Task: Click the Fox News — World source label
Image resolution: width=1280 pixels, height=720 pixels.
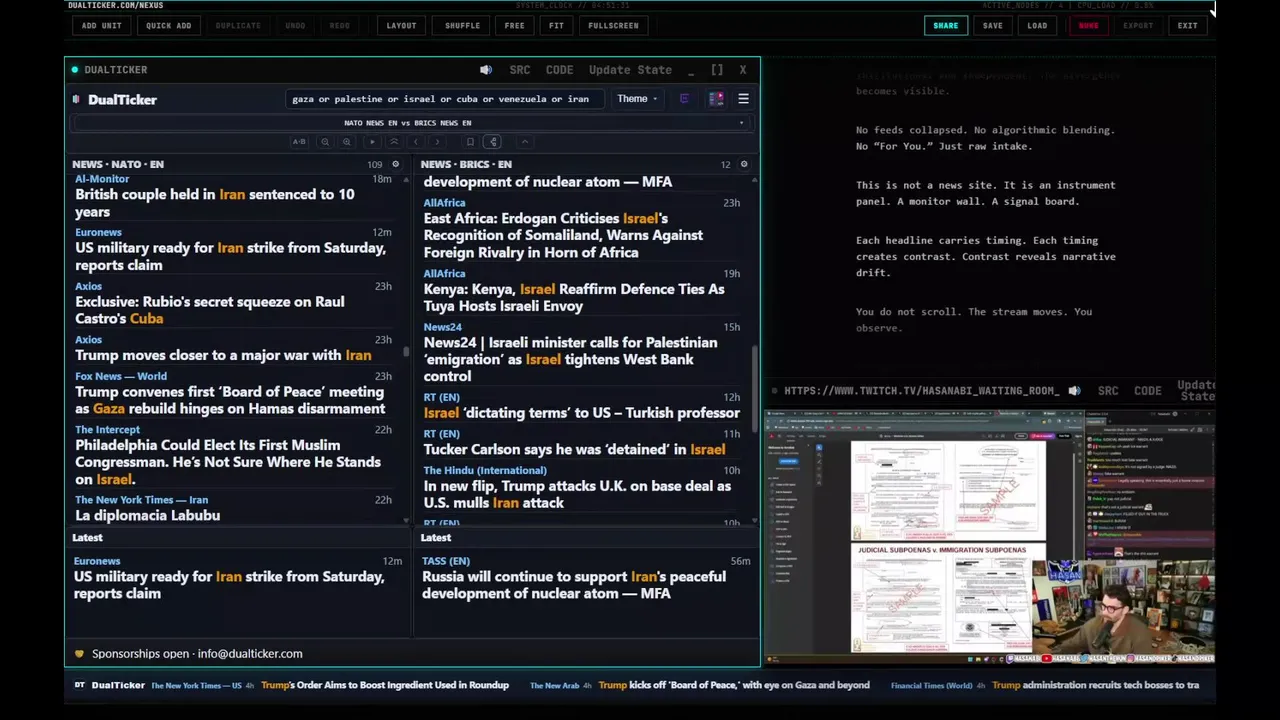Action: [121, 376]
